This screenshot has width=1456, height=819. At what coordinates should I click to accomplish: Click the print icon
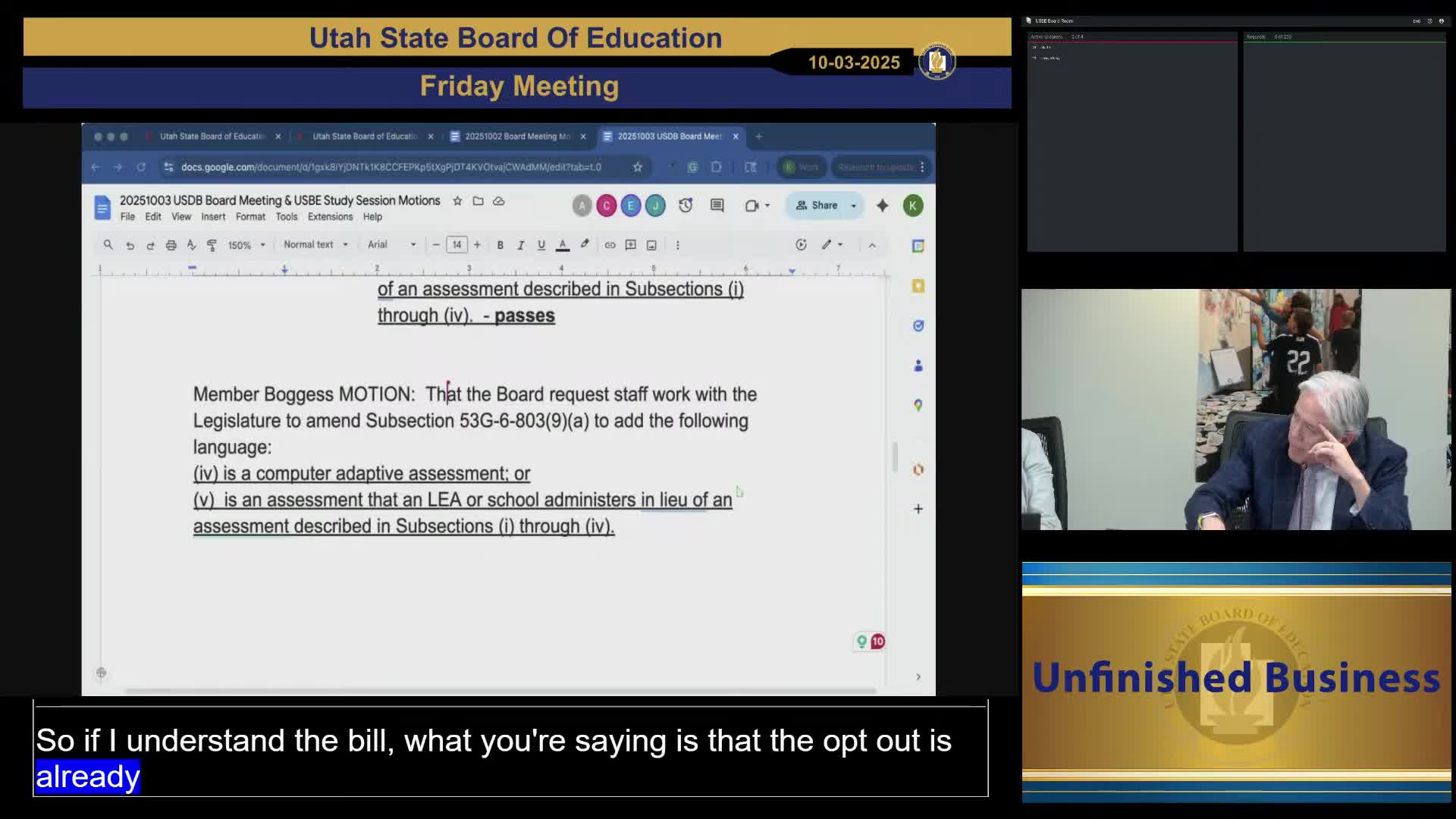(x=171, y=245)
